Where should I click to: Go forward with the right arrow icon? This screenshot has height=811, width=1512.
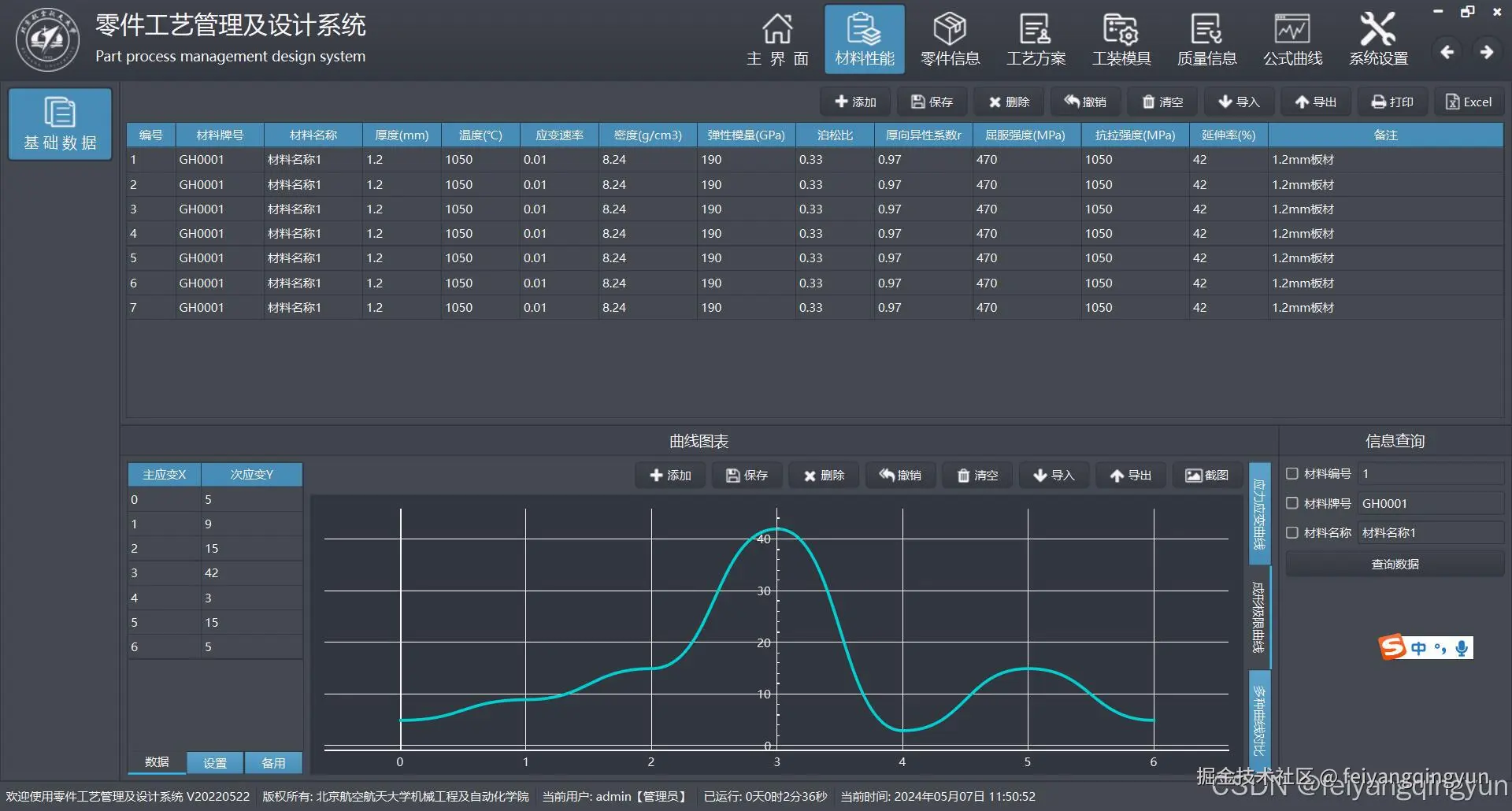pyautogui.click(x=1487, y=52)
